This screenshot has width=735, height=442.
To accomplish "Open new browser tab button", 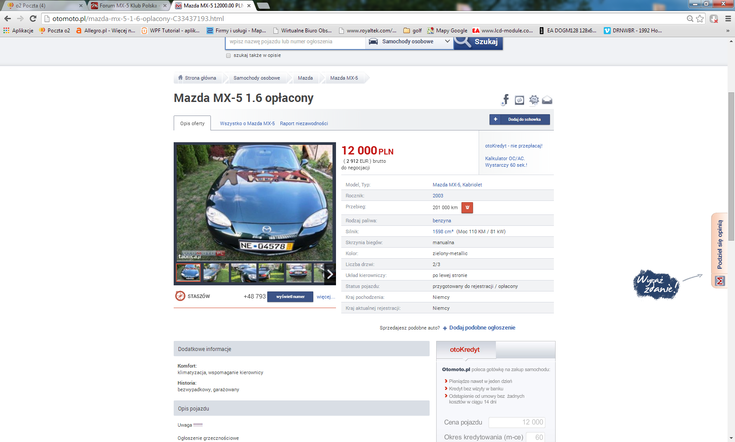I will point(263,6).
